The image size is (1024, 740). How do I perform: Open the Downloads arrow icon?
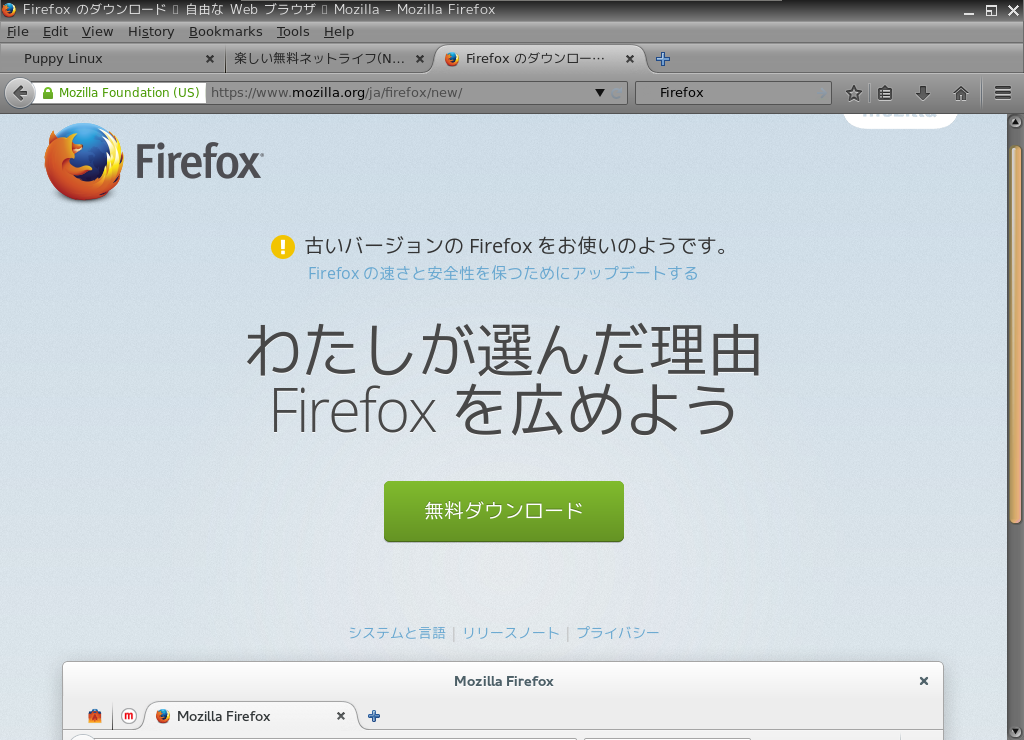point(923,93)
